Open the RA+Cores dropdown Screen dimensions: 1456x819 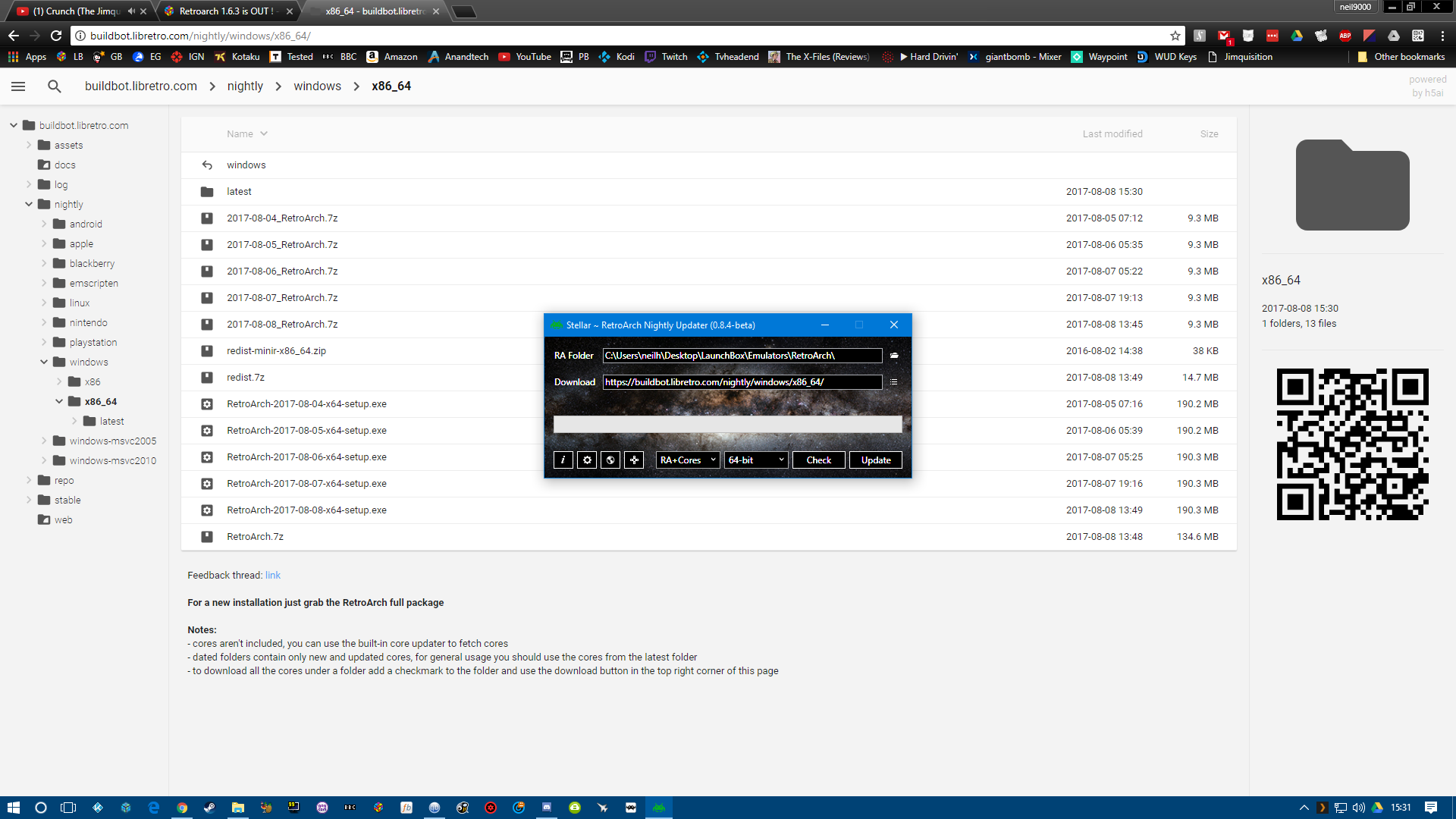click(688, 460)
